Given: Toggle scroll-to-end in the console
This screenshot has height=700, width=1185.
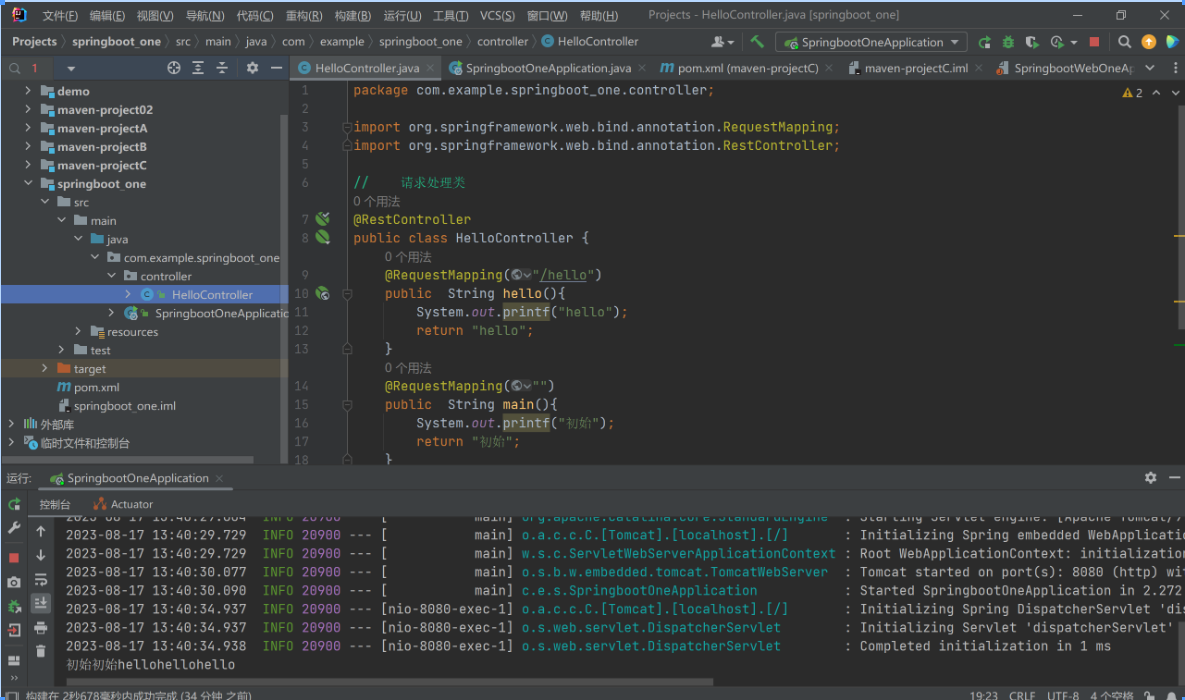Looking at the screenshot, I should tap(41, 603).
